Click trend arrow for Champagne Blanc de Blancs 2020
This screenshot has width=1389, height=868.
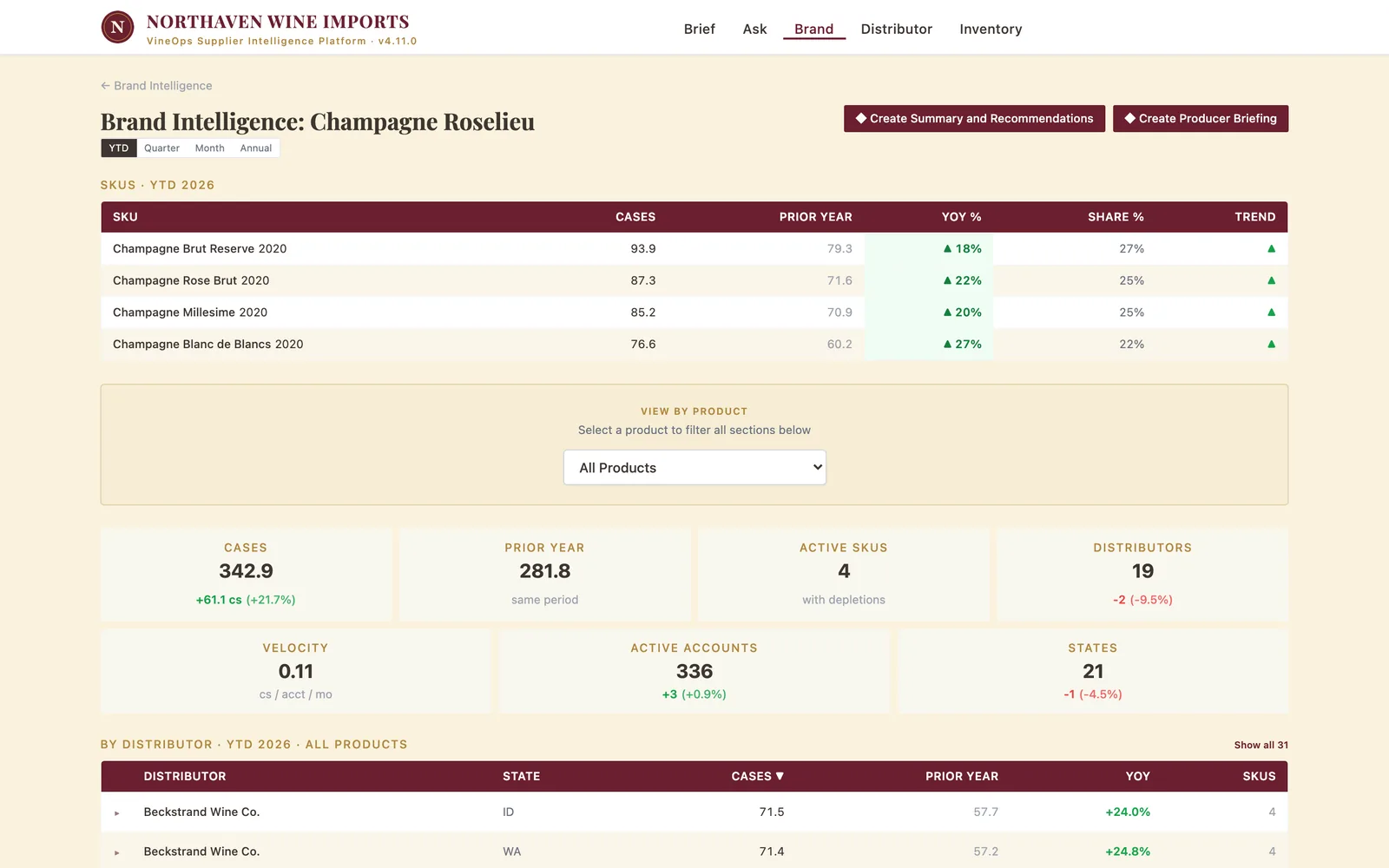[x=1271, y=345]
